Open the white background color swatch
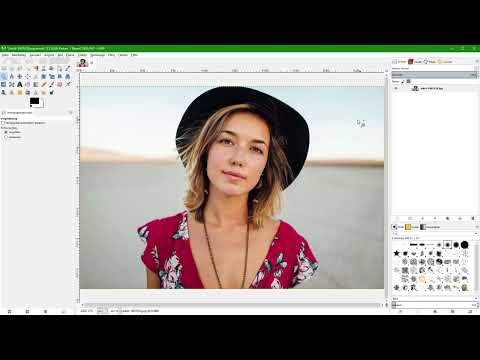 pos(41,105)
